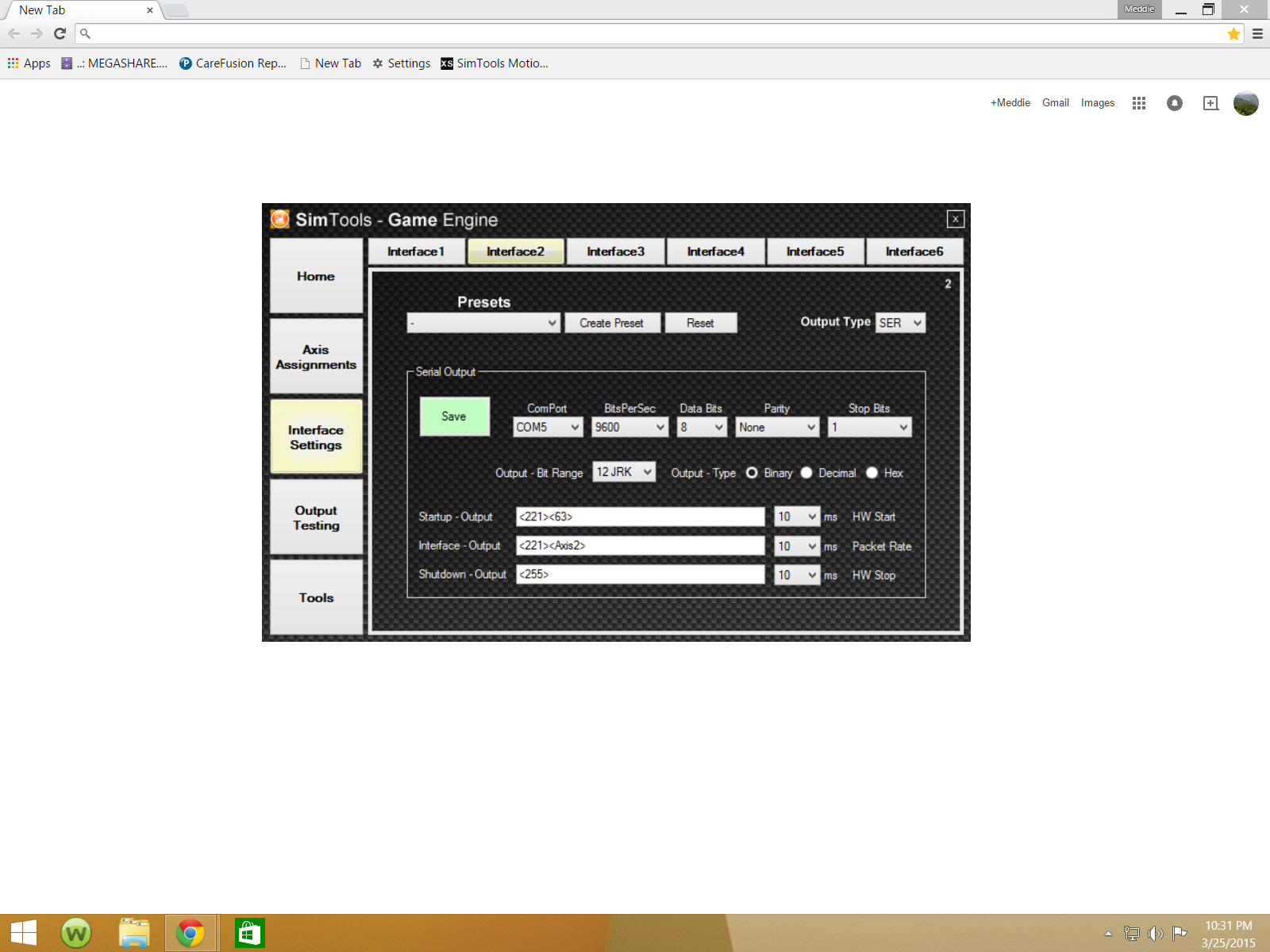Expand the Stop Bits dropdown
The image size is (1270, 952).
870,427
